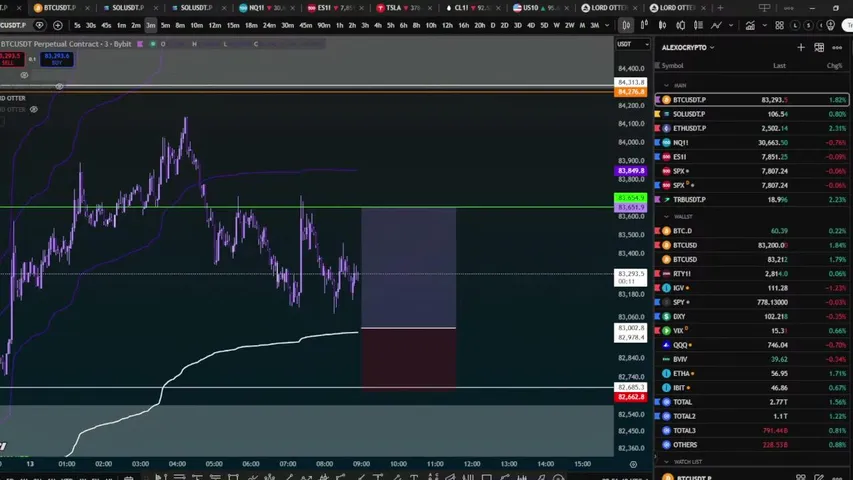
Task: Toggle flag on SPY watchlist row
Action: [658, 302]
